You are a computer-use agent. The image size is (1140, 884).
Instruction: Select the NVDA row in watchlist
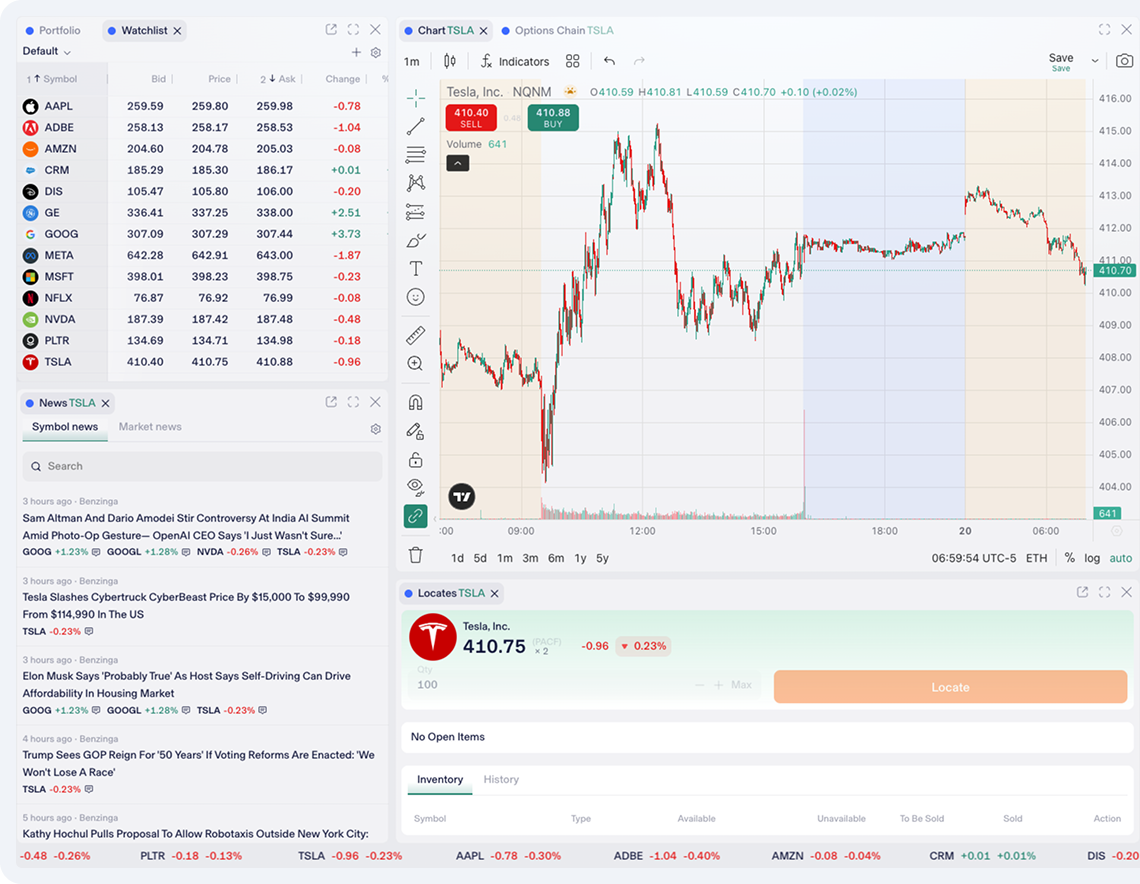pos(204,319)
